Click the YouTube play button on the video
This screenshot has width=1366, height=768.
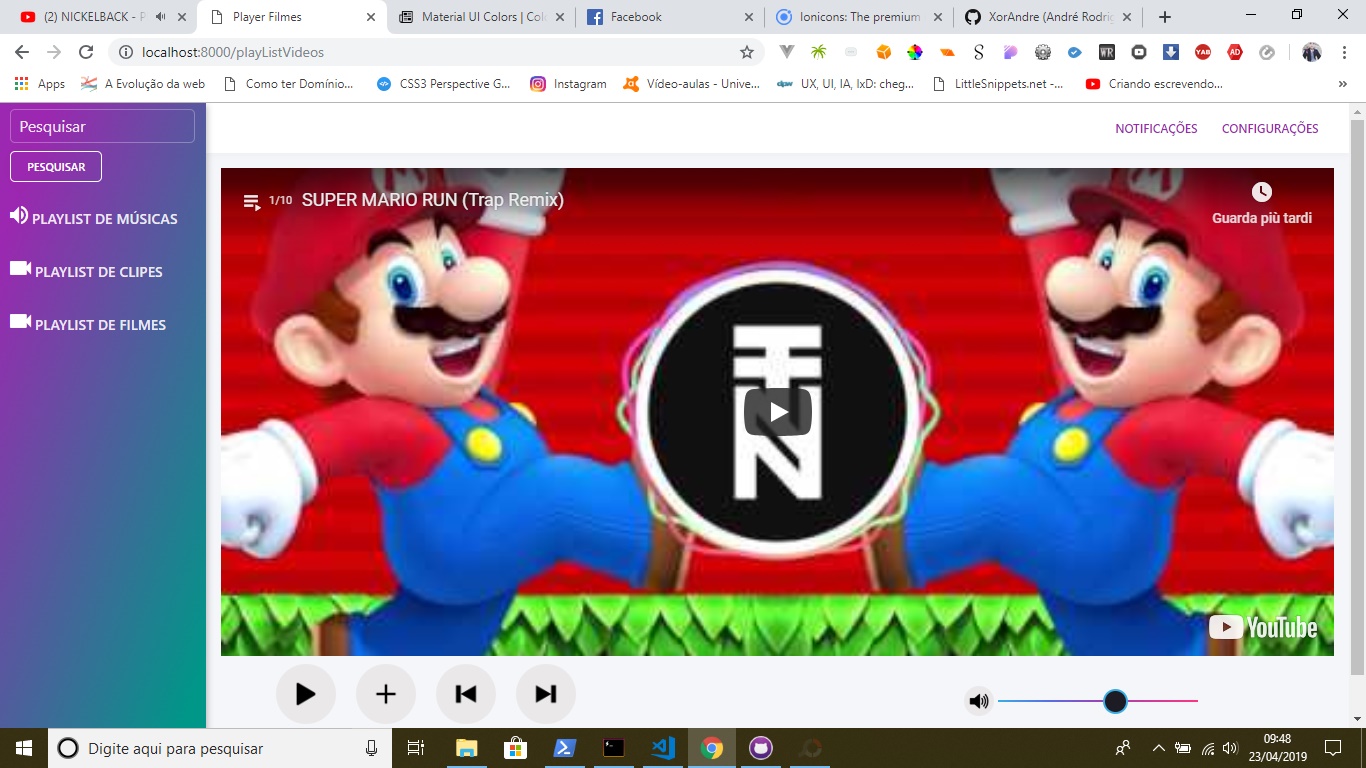(777, 412)
